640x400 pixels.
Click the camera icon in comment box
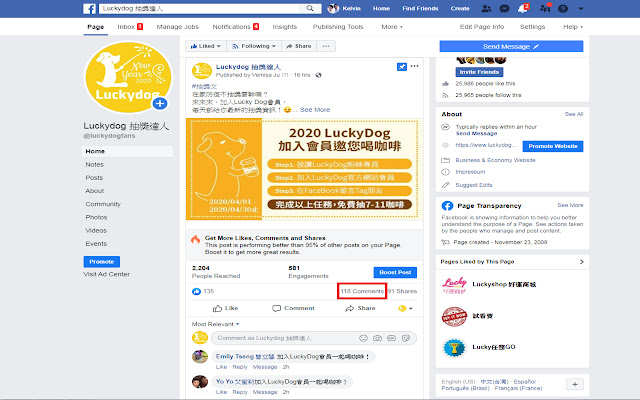378,338
